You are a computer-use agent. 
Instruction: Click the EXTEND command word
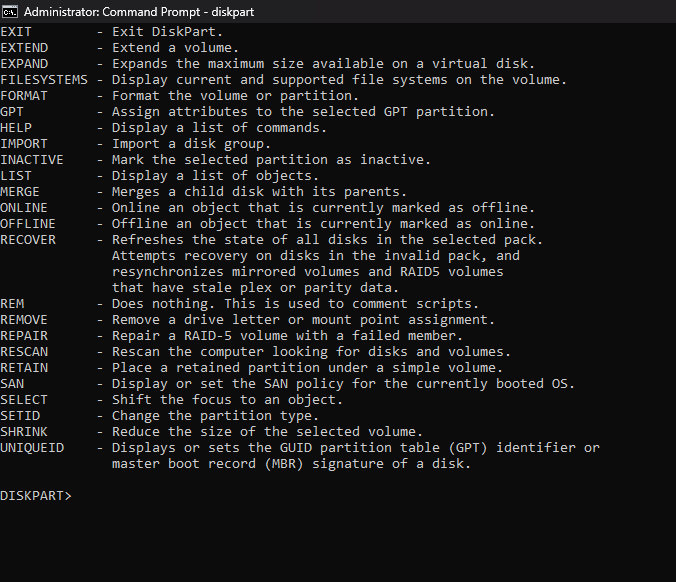point(24,48)
